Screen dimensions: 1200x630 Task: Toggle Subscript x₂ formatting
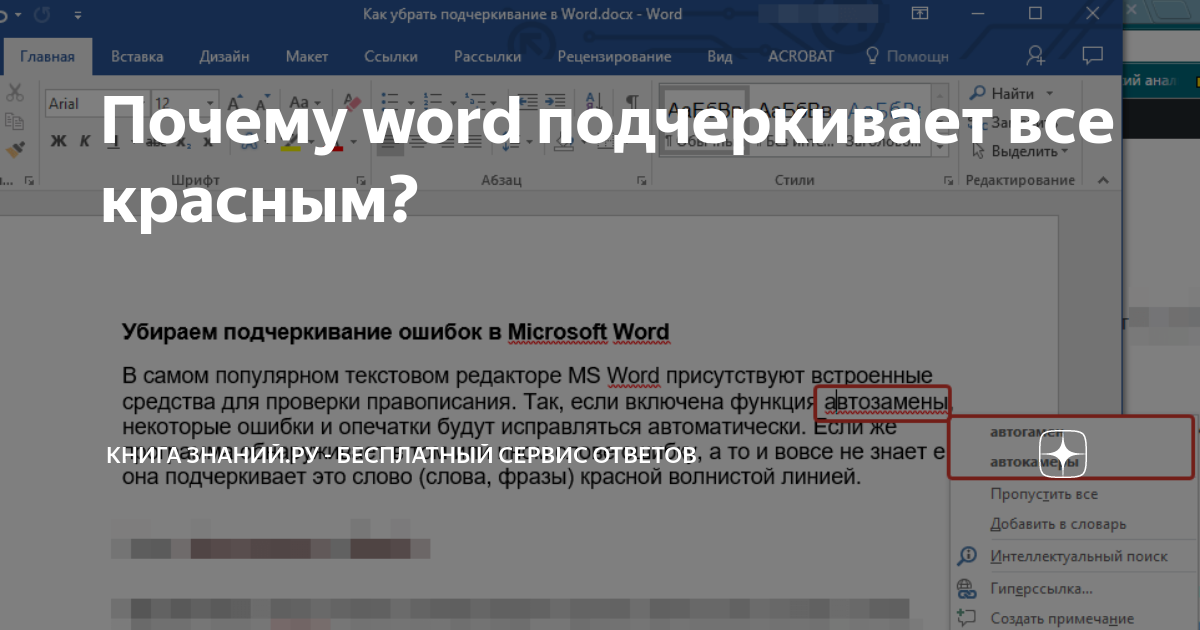(x=183, y=141)
